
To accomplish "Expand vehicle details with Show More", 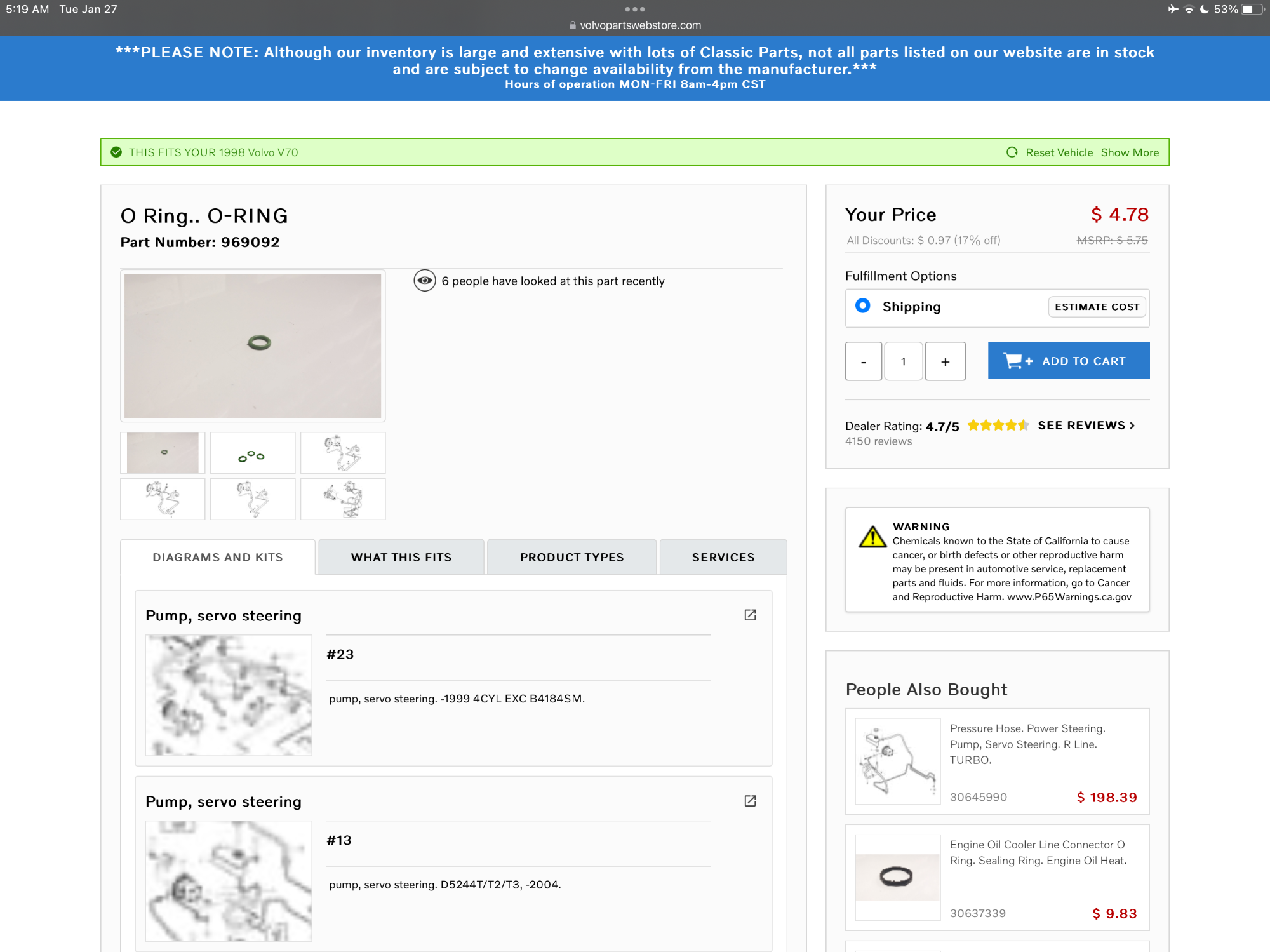I will tap(1130, 152).
